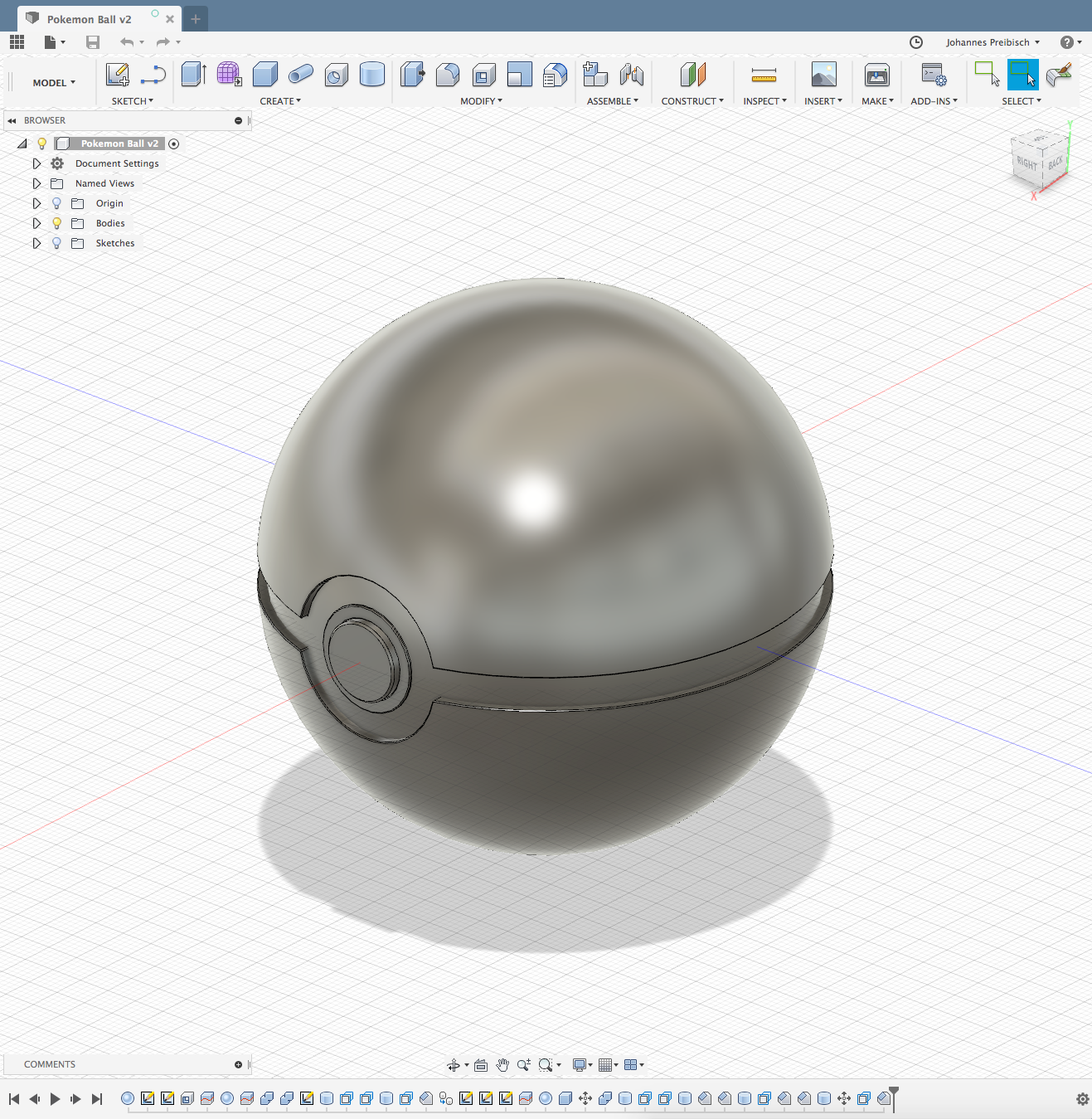The height and width of the screenshot is (1119, 1092).
Task: Click the 3D Print make icon
Action: coord(876,75)
